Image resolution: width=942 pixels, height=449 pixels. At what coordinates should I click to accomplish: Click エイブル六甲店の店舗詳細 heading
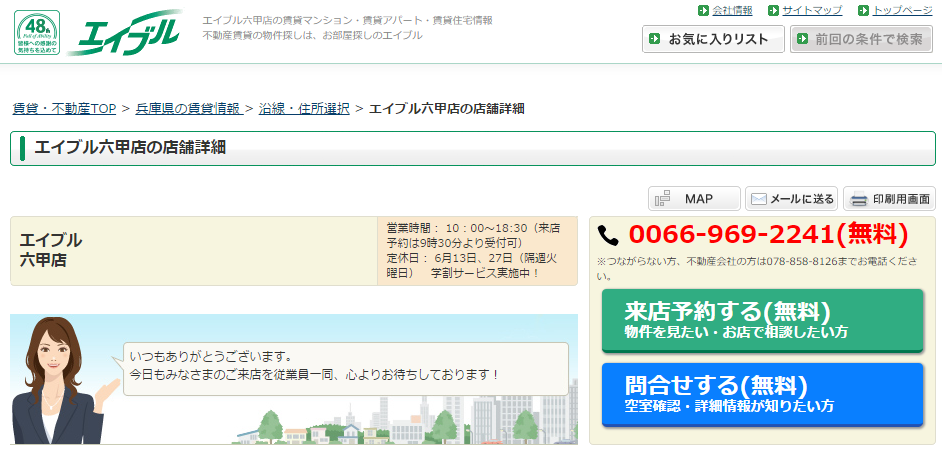[130, 148]
